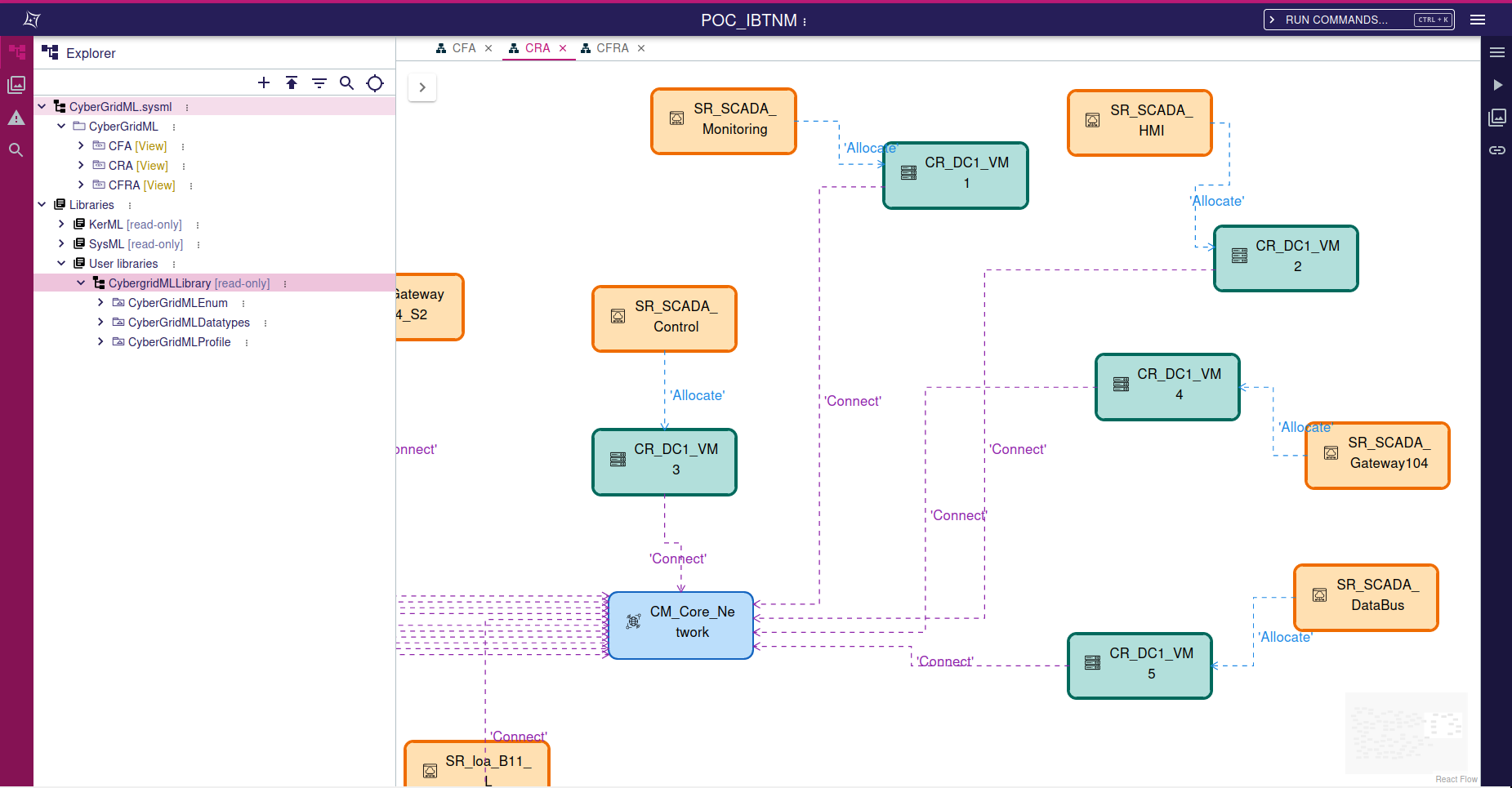
Task: Open the hamburger menu in top bar
Action: pyautogui.click(x=1478, y=20)
